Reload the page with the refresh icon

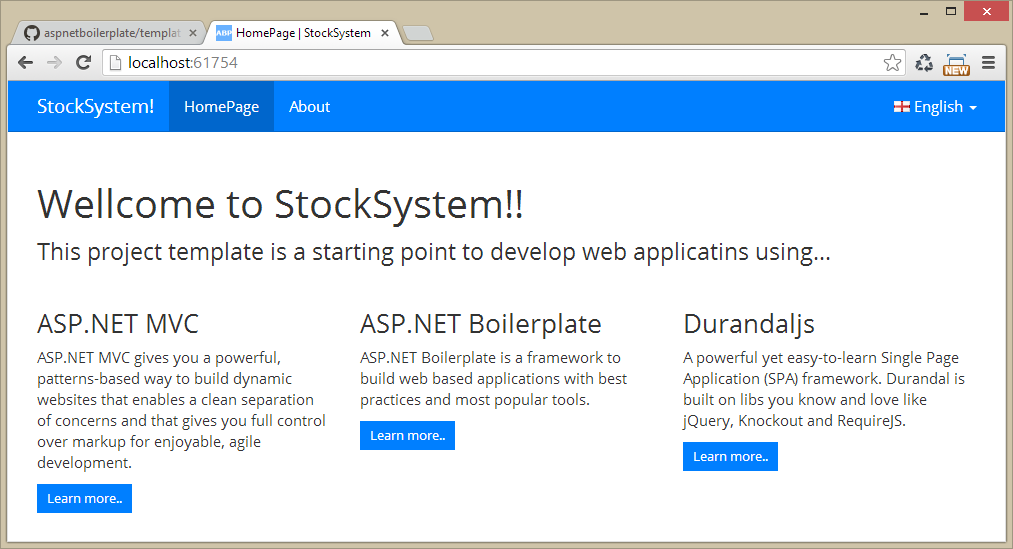83,63
